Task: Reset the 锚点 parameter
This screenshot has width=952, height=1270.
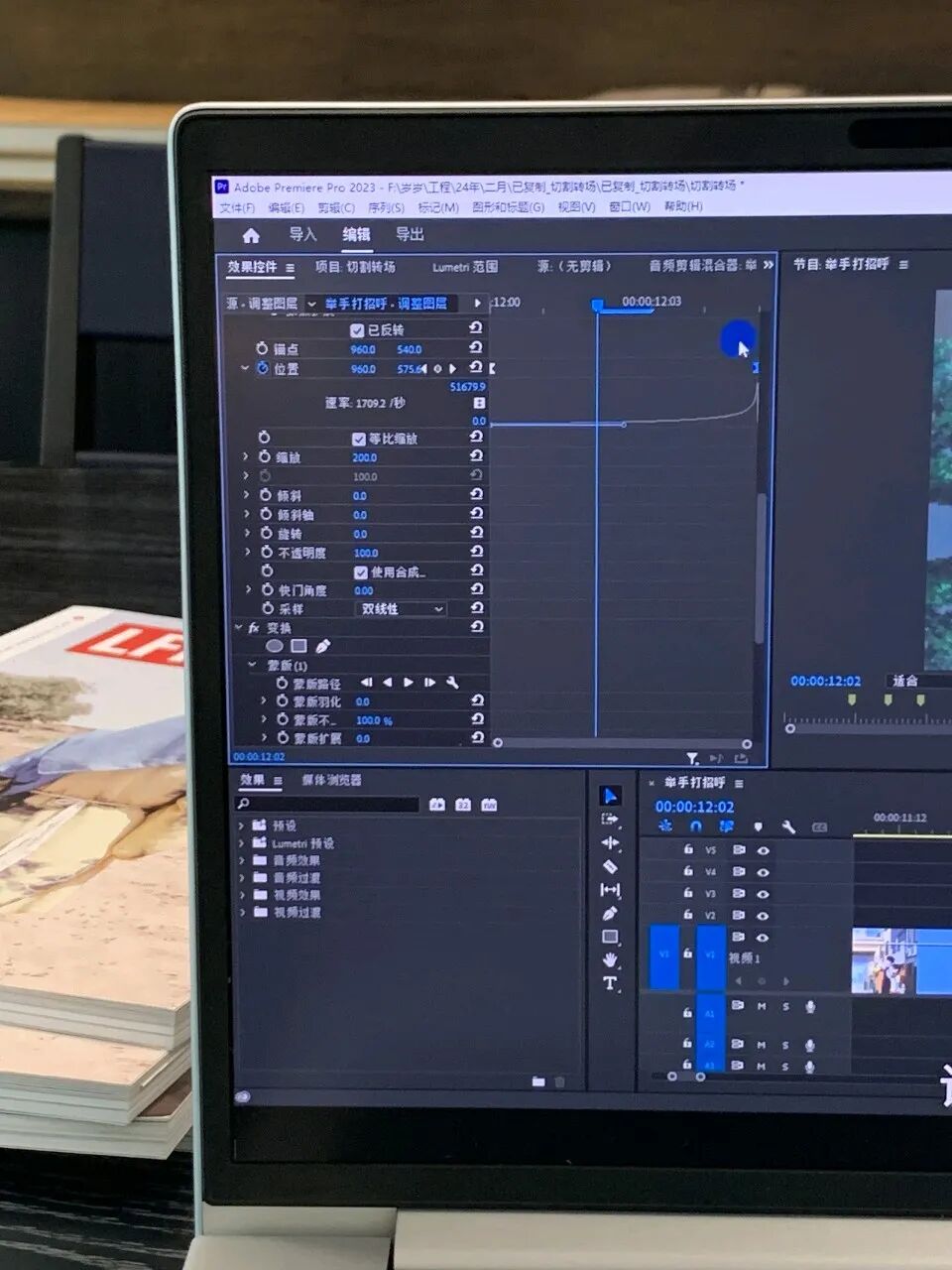Action: [x=476, y=348]
